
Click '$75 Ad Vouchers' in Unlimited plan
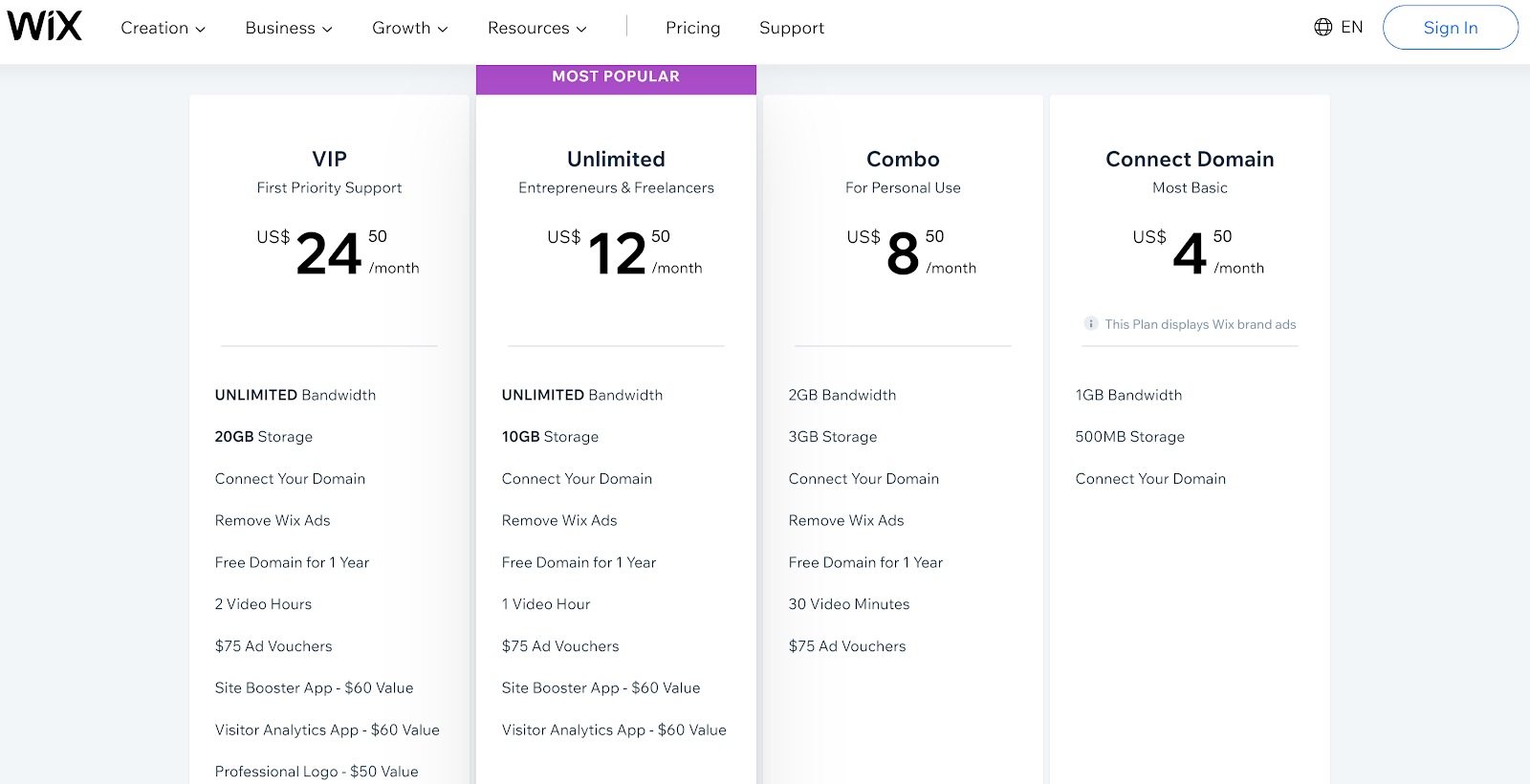pos(560,646)
